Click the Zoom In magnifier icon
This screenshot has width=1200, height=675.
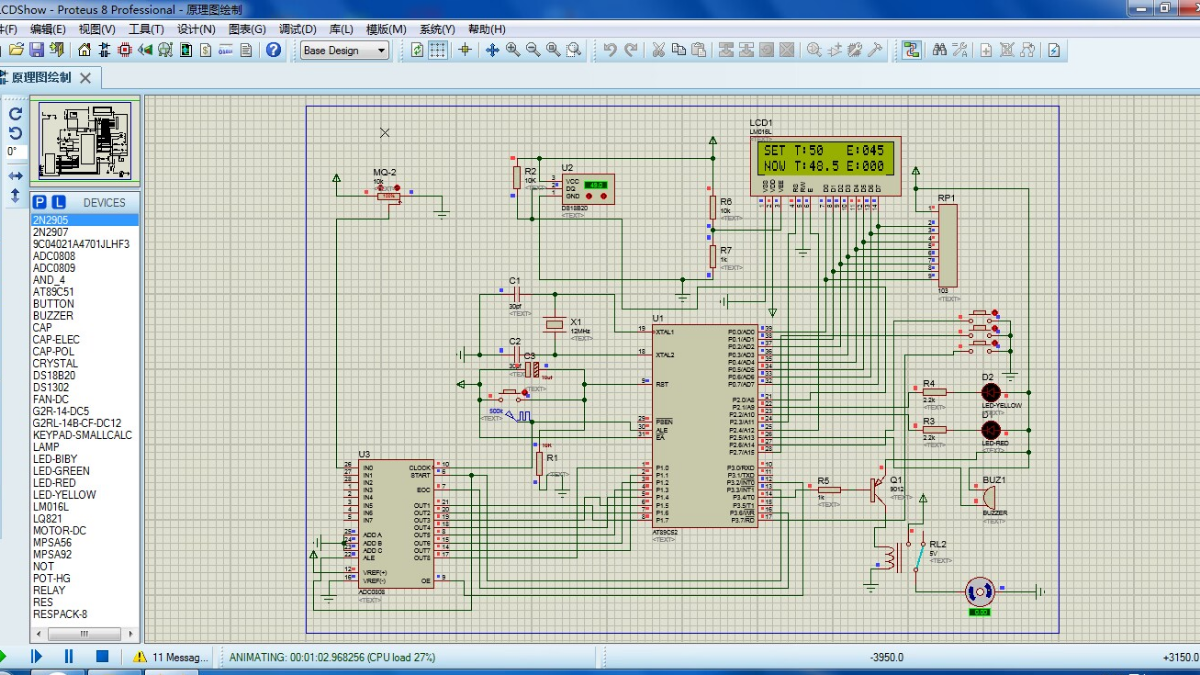click(513, 50)
